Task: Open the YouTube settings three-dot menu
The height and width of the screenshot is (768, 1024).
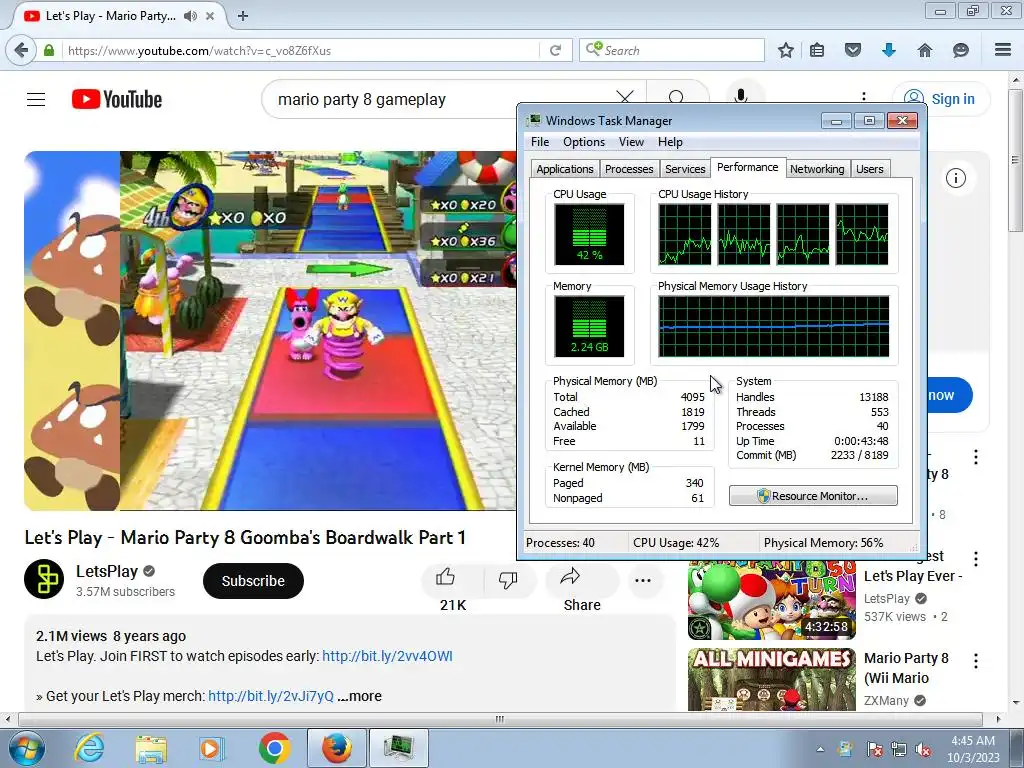Action: point(864,99)
